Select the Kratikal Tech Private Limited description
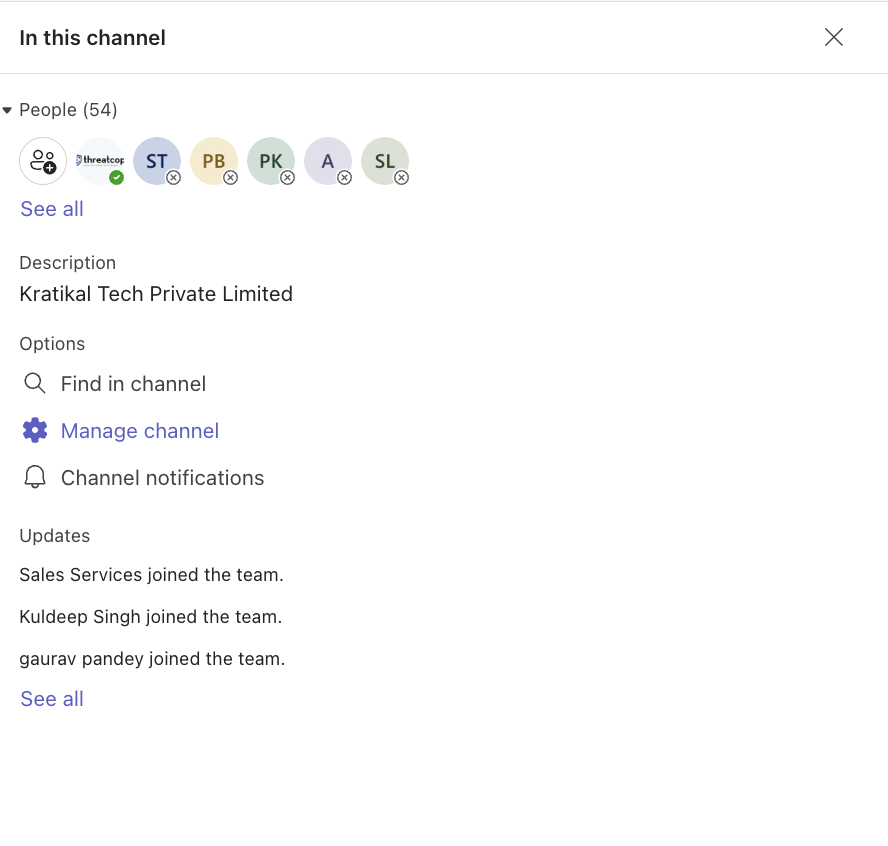 156,294
